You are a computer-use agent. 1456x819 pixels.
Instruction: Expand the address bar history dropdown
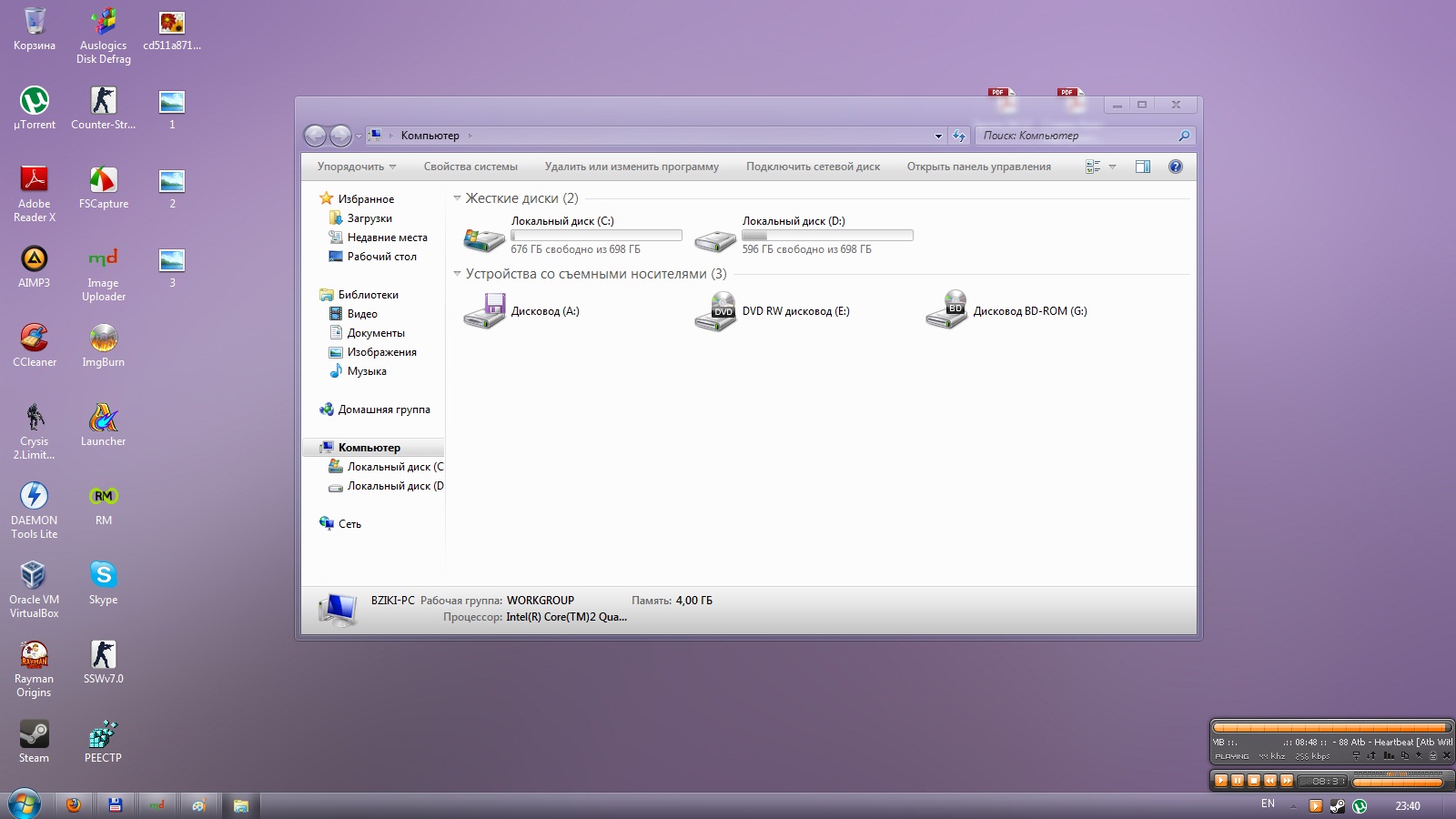[x=938, y=136]
